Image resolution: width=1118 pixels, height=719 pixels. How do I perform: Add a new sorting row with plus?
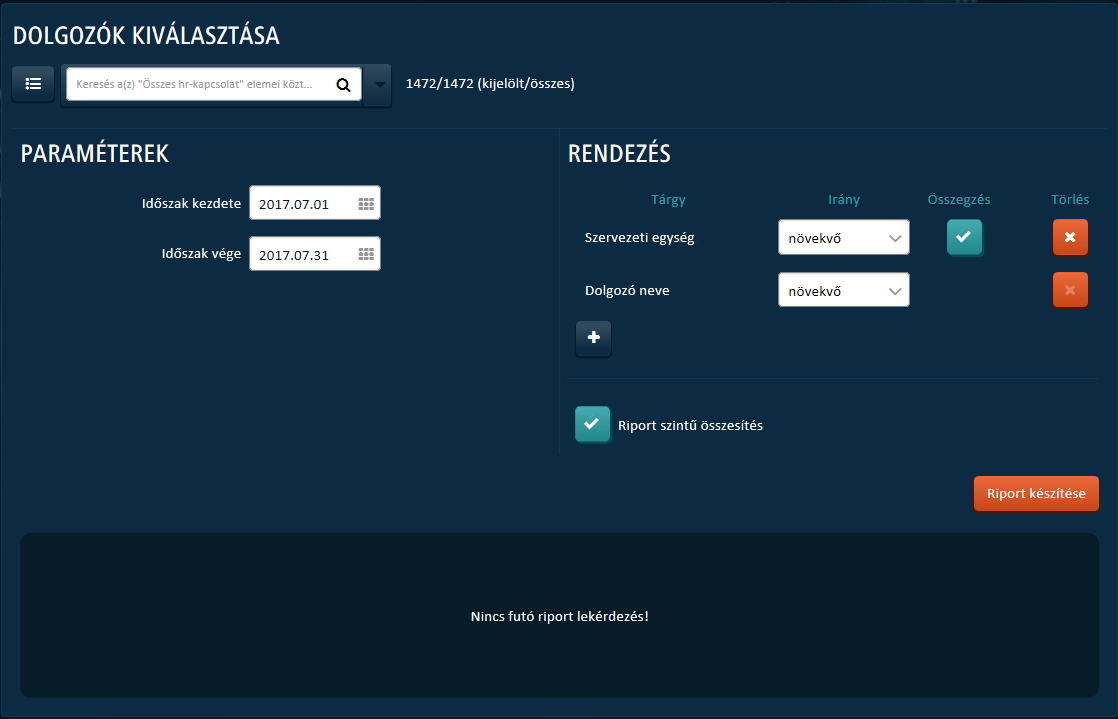click(593, 338)
